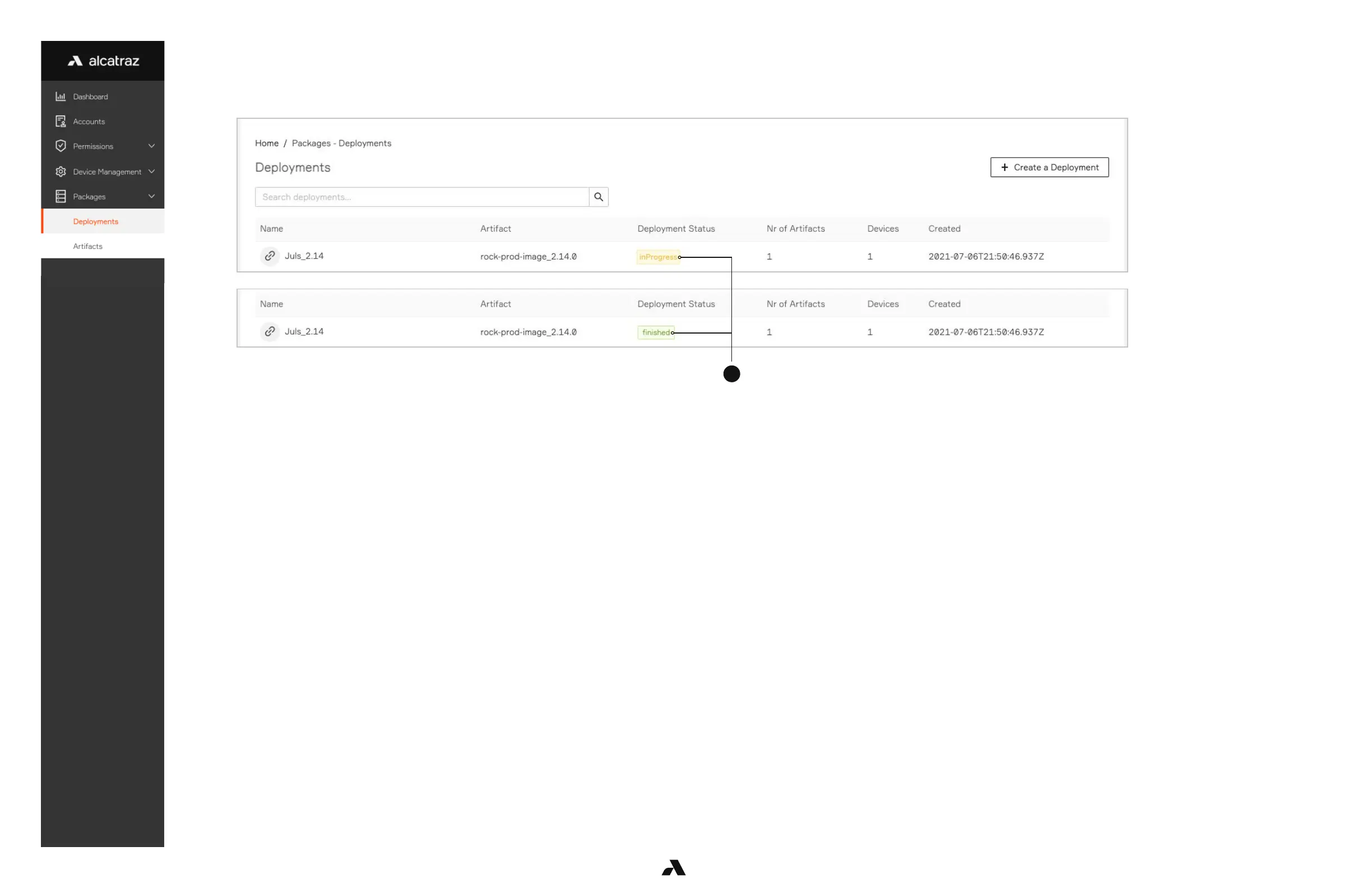Click the search magnifier icon
The width and height of the screenshot is (1372, 888).
[x=599, y=197]
